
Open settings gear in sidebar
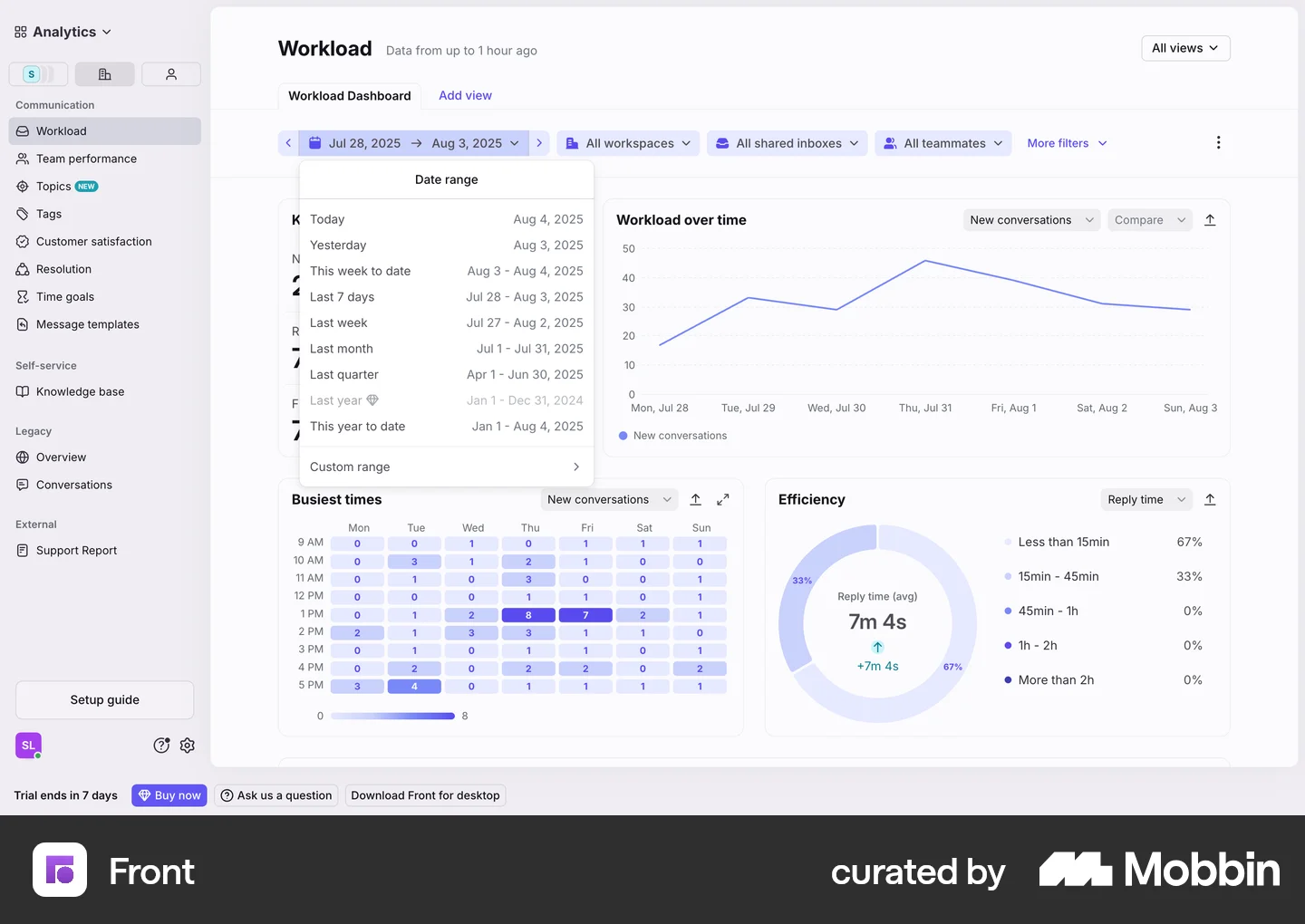coord(188,746)
